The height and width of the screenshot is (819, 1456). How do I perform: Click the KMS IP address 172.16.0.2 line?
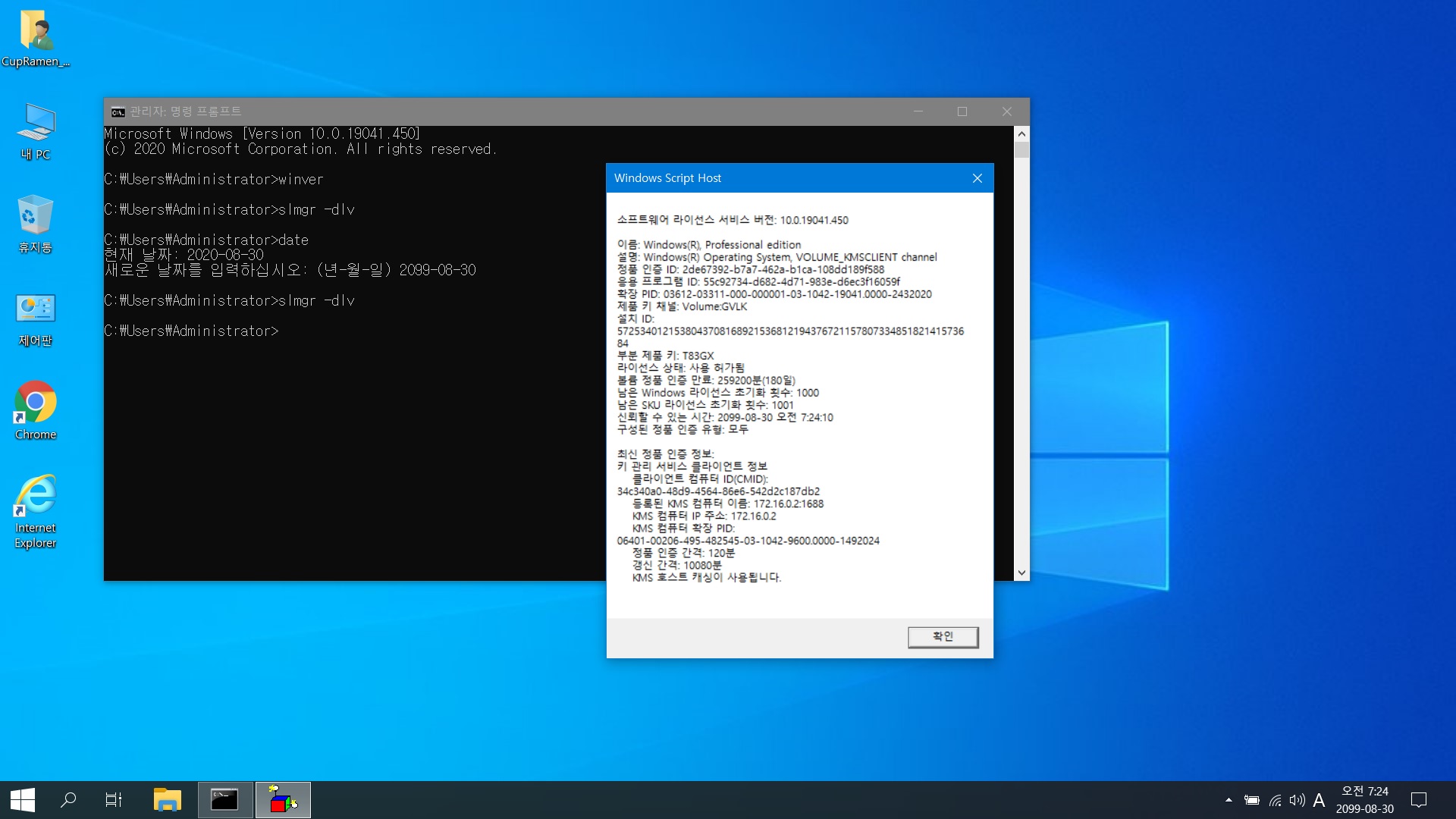(704, 516)
